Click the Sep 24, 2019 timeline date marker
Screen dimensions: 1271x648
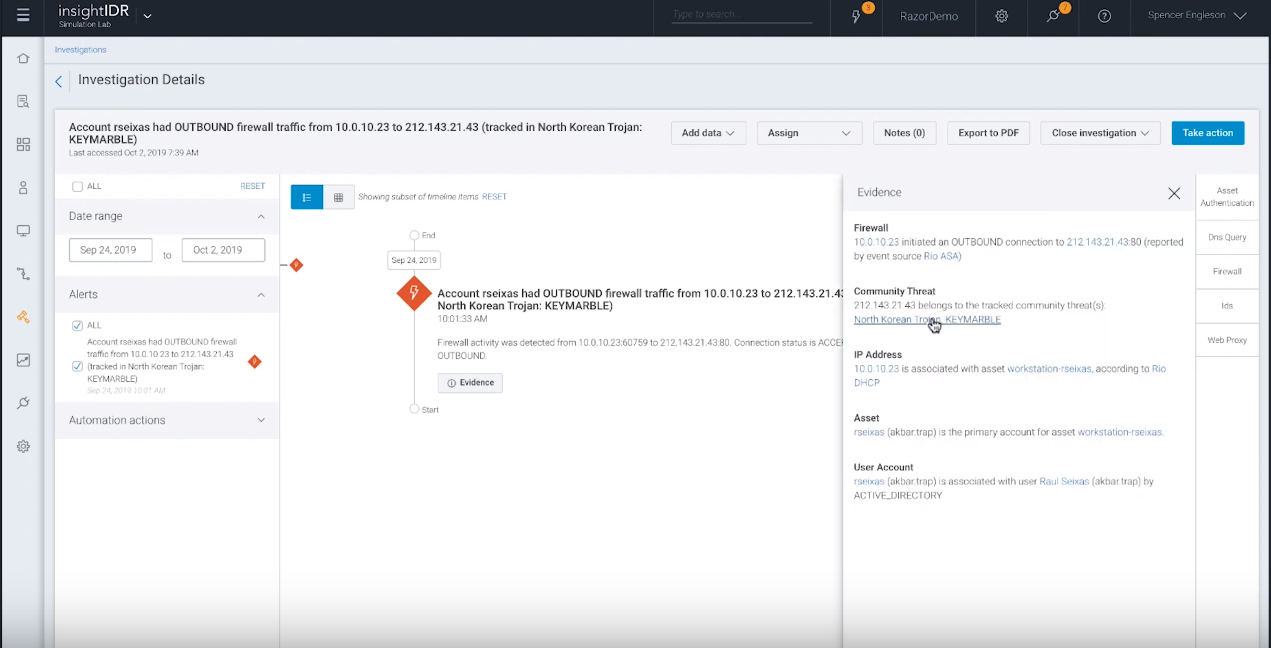pyautogui.click(x=414, y=260)
